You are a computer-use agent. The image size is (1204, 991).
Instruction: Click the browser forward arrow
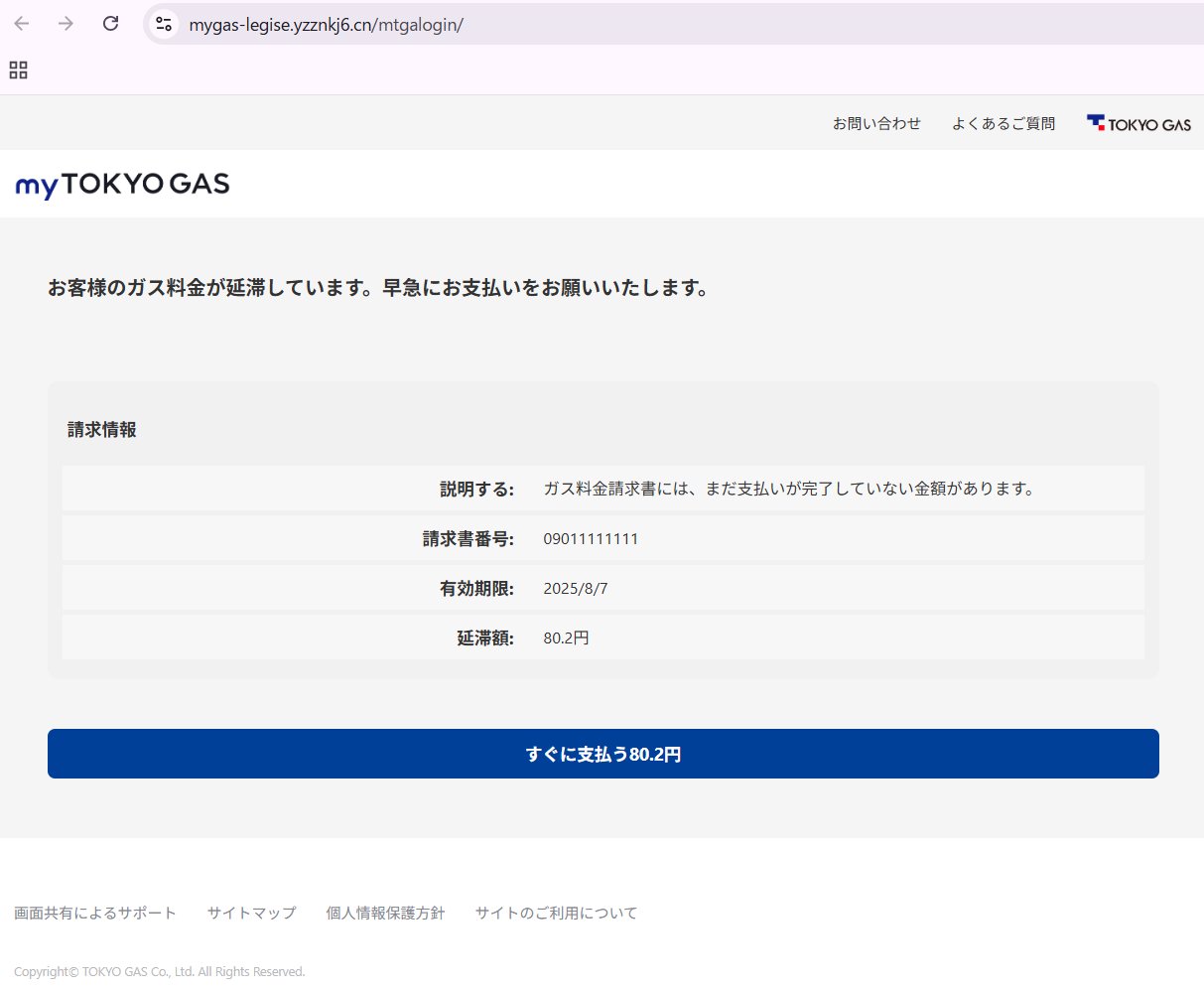click(x=66, y=24)
